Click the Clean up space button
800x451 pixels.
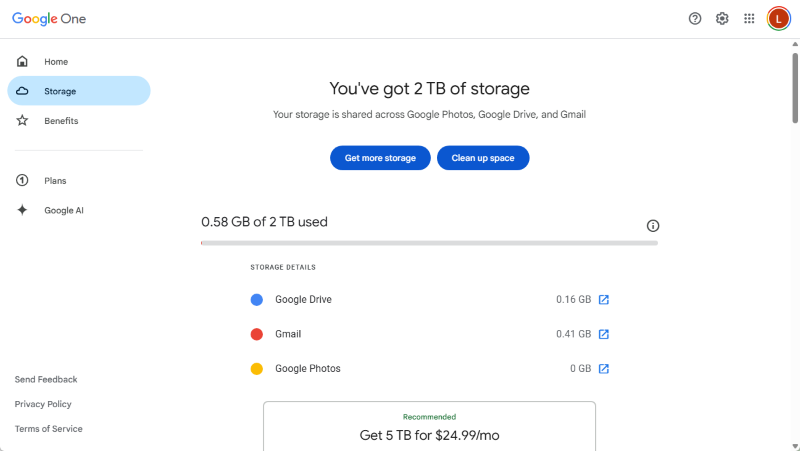[x=483, y=158]
